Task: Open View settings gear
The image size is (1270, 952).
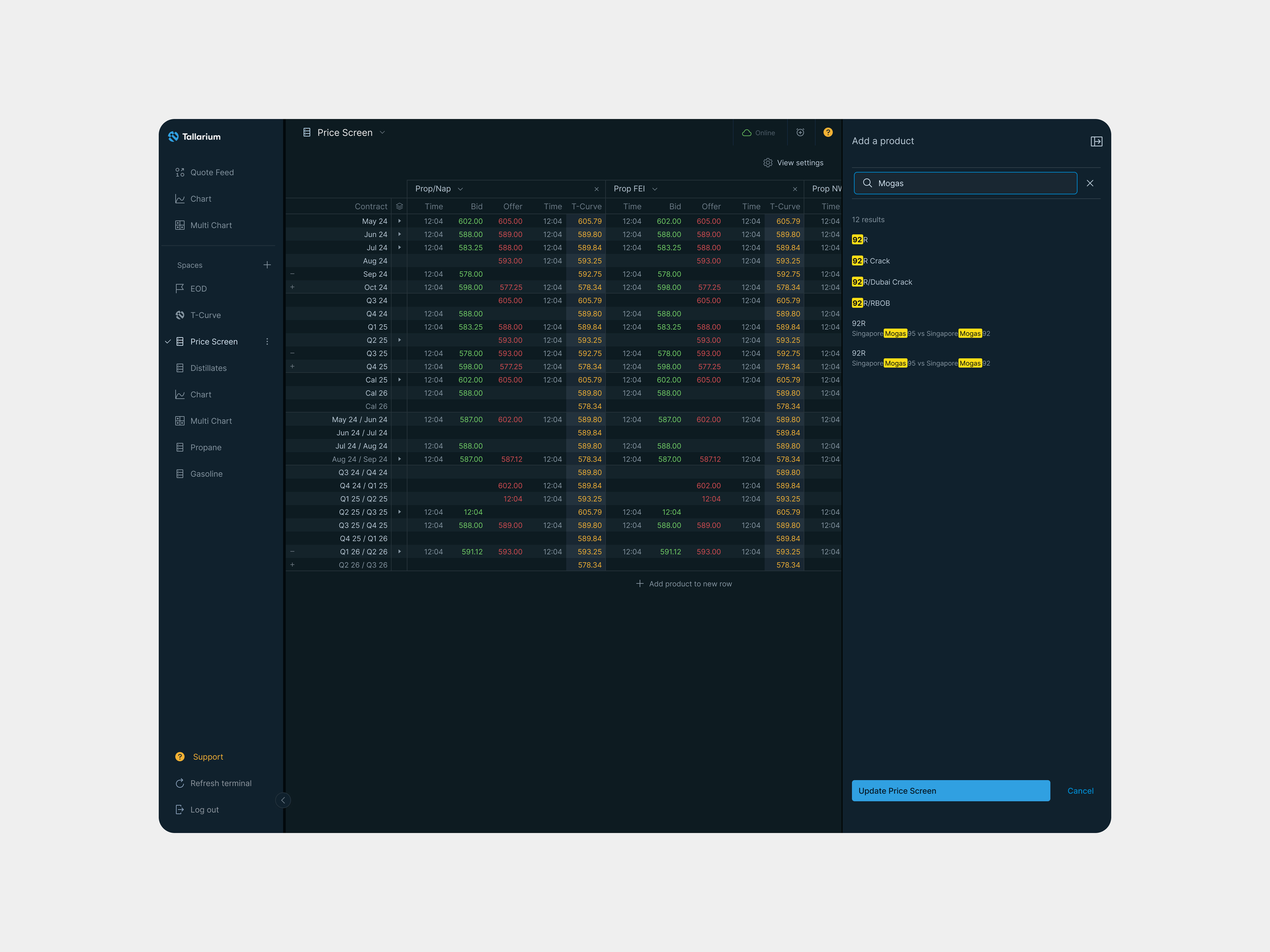Action: click(x=768, y=163)
